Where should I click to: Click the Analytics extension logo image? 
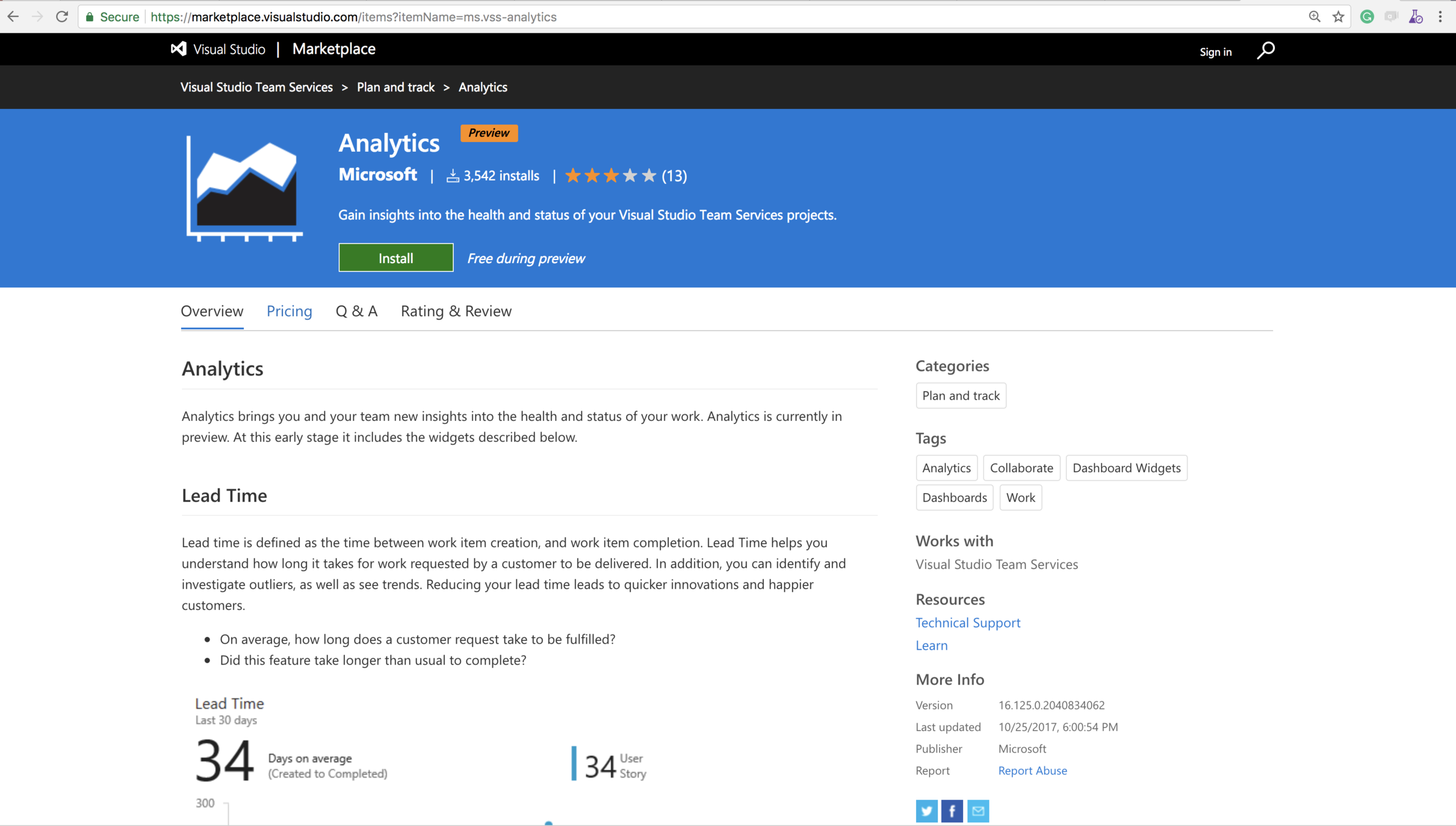point(245,188)
